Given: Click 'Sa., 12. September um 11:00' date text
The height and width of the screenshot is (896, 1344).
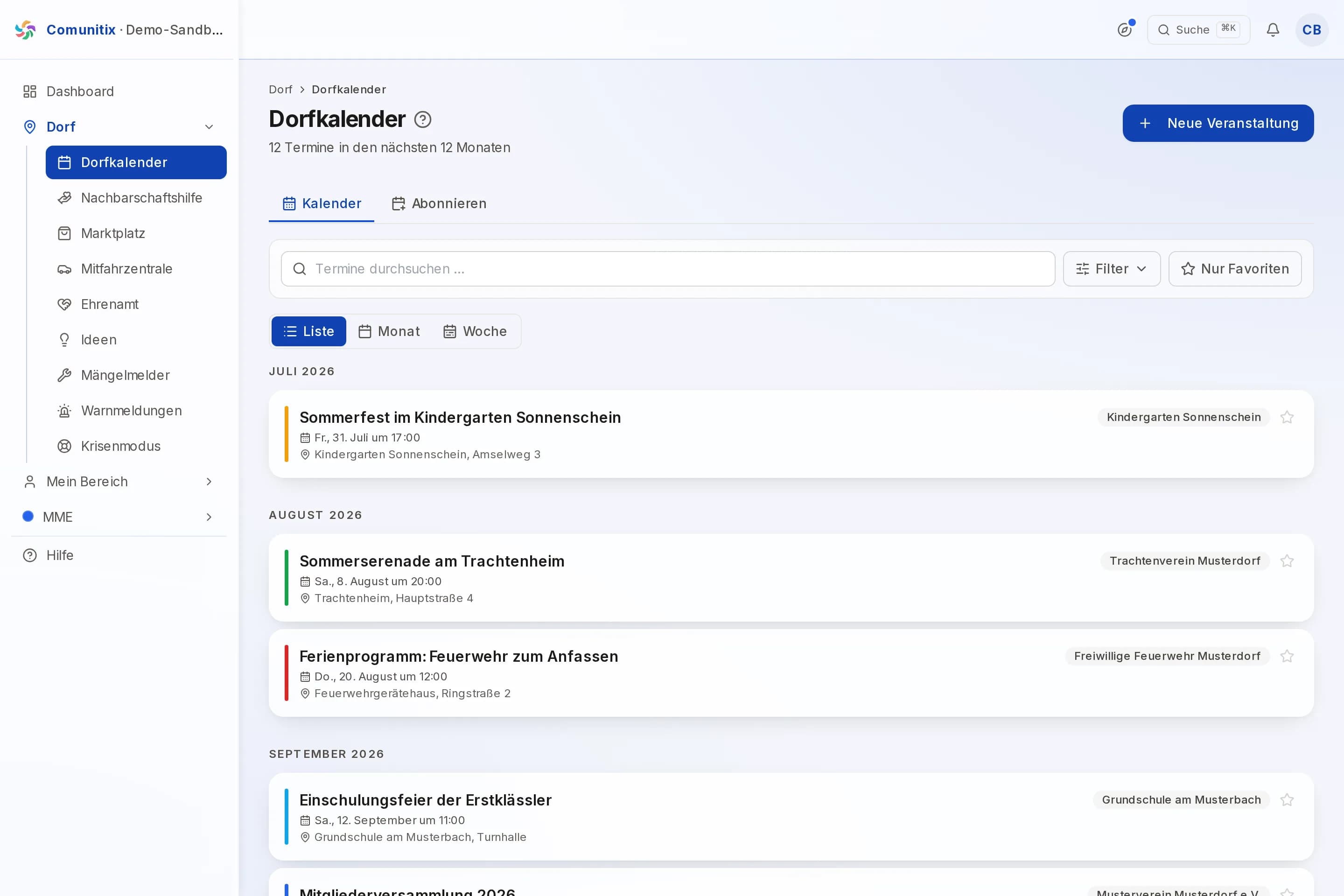Looking at the screenshot, I should tap(389, 820).
